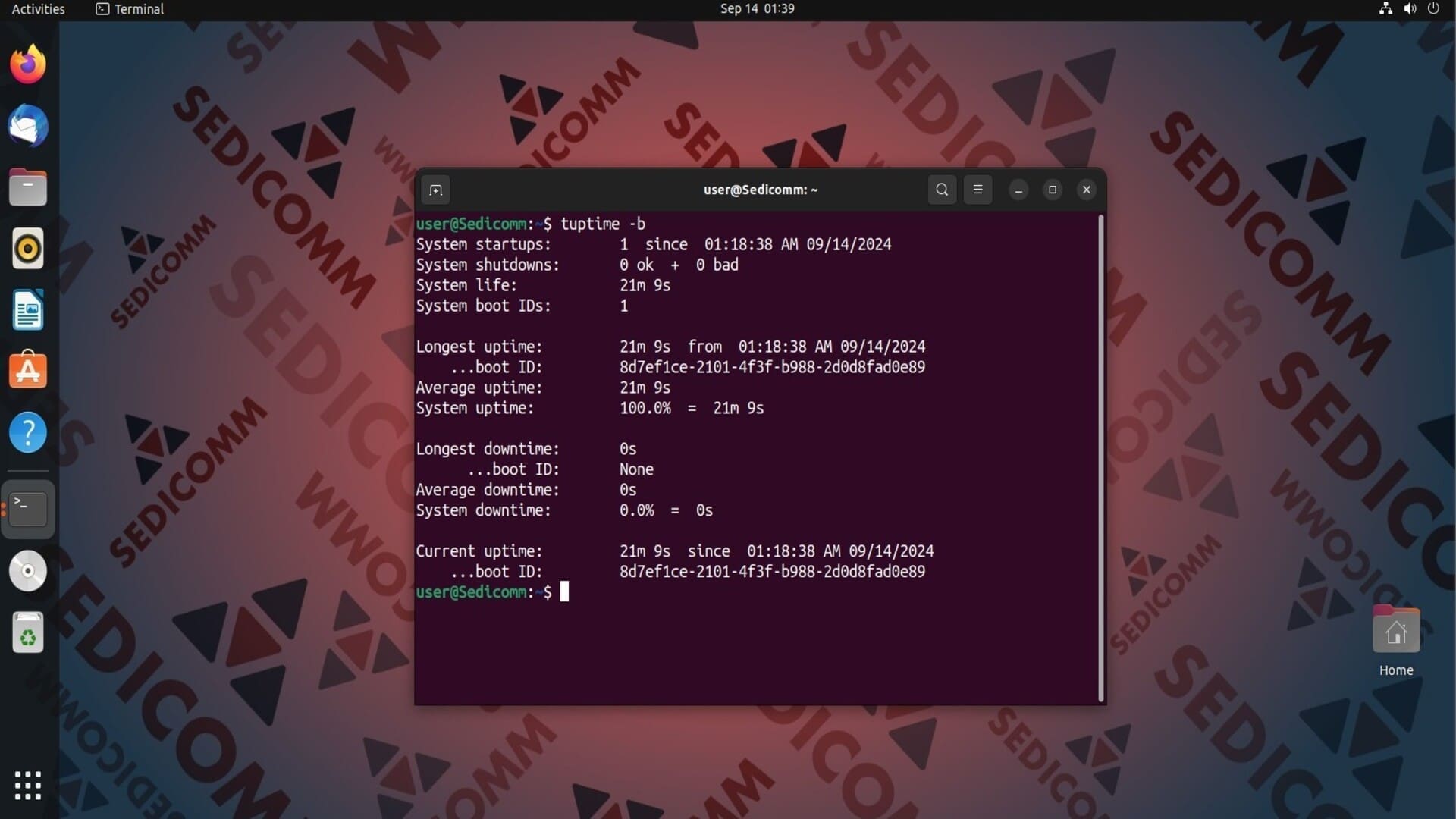Open the Activities overview
The image size is (1456, 819).
coord(38,9)
